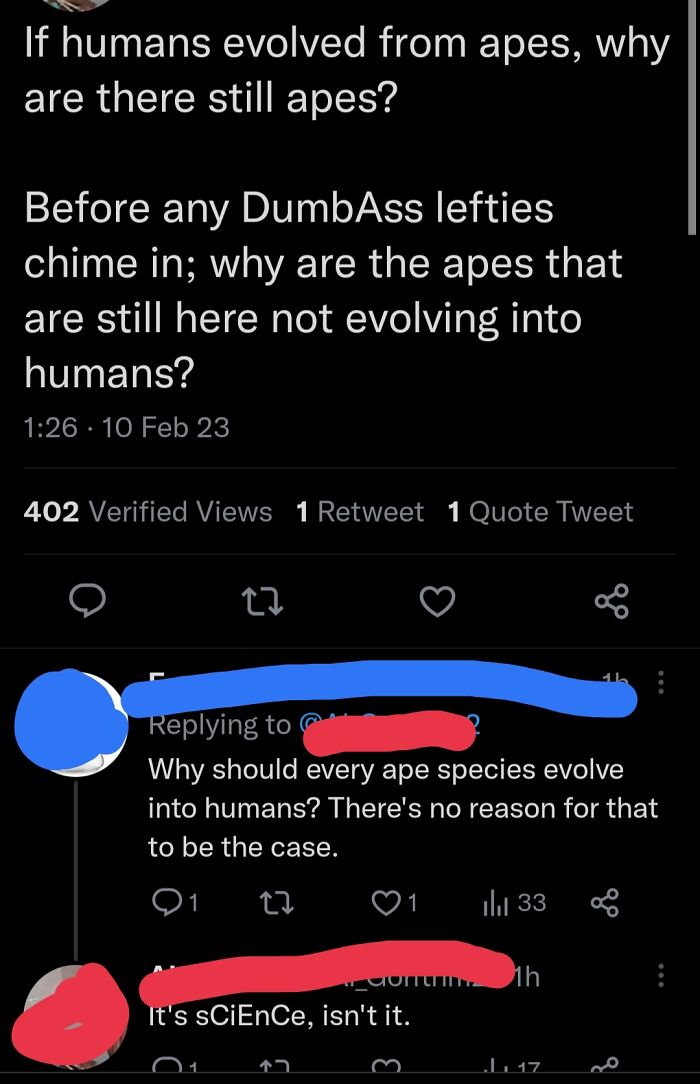This screenshot has height=1084, width=700.
Task: View who retweeted via 1 Retweet
Action: [360, 511]
